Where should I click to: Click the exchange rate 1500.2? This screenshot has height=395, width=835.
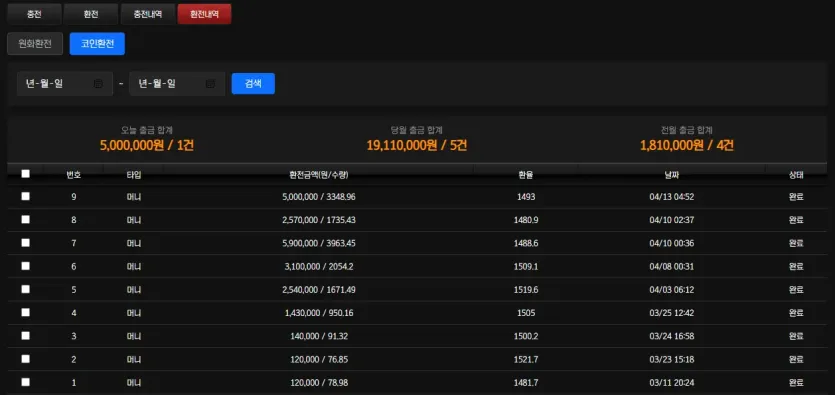(x=526, y=336)
